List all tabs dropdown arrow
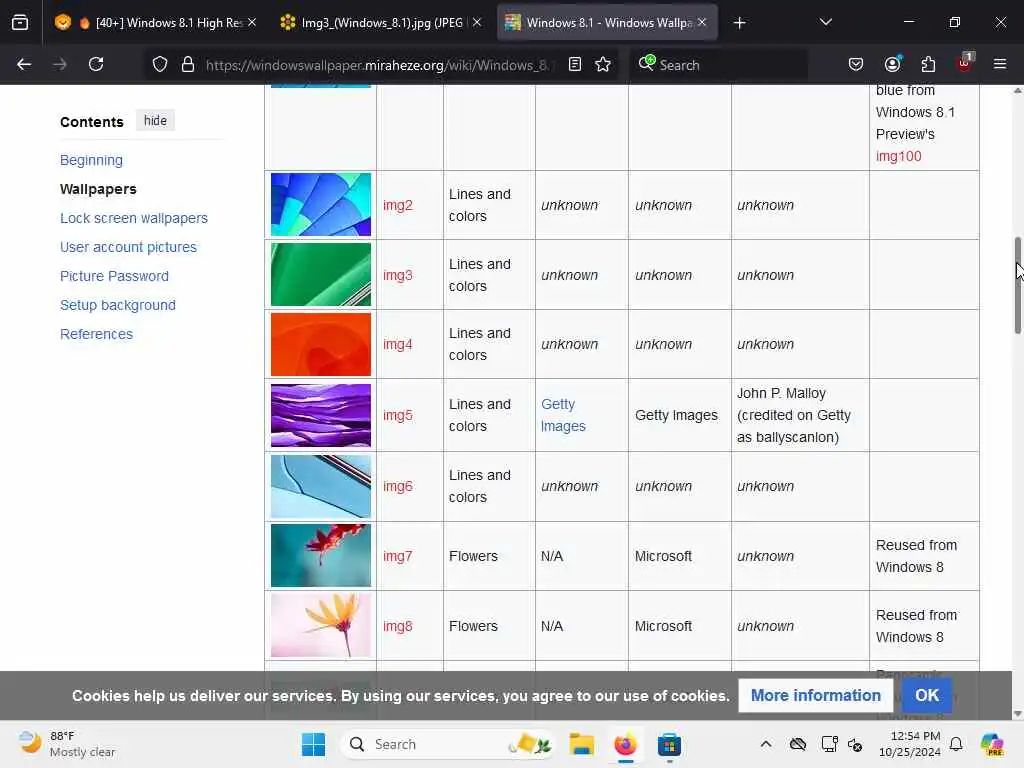Viewport: 1024px width, 768px height. pos(826,22)
